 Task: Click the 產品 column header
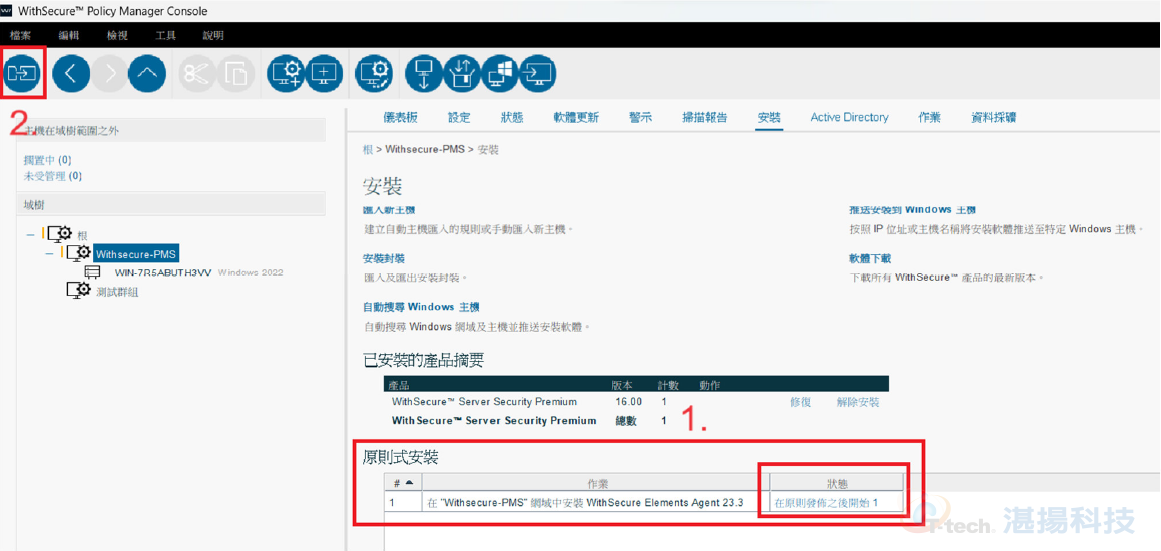[400, 386]
